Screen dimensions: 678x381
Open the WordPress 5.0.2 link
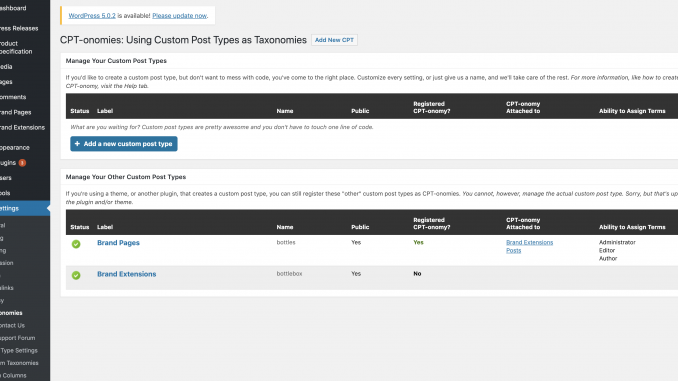pos(92,16)
